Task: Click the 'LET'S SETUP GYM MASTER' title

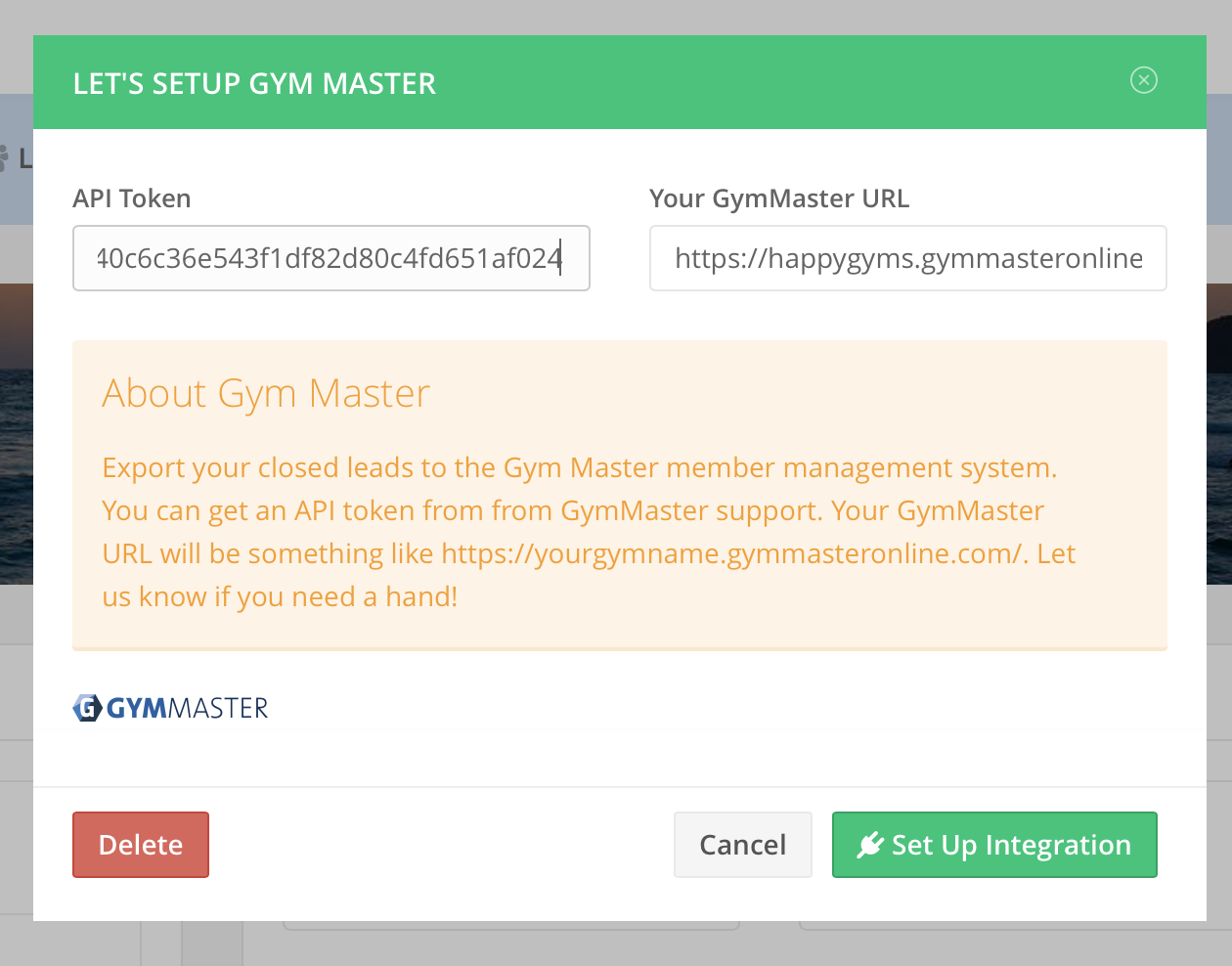Action: pos(254,84)
